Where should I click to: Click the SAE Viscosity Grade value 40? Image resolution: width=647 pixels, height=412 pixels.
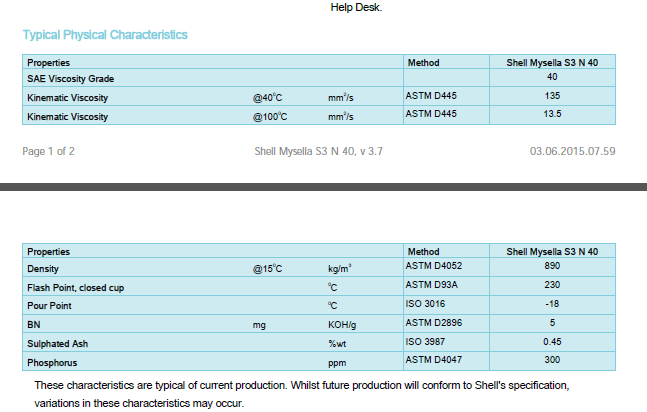click(x=552, y=77)
